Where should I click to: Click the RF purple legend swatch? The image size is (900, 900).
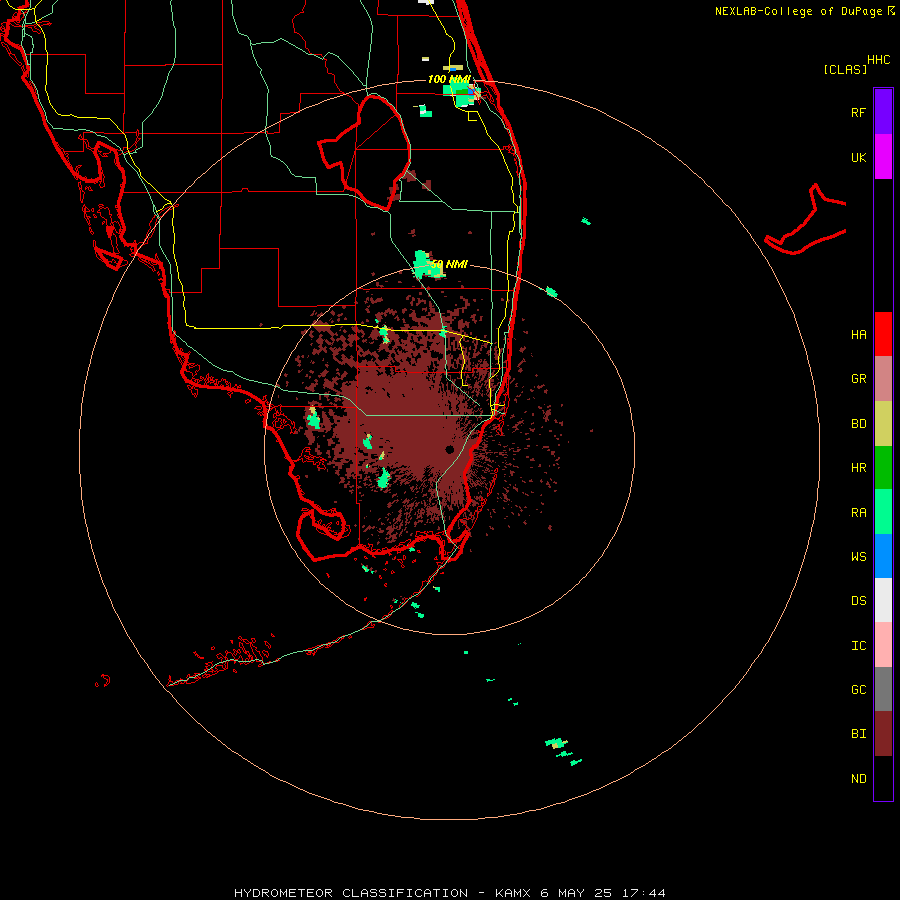coord(883,111)
